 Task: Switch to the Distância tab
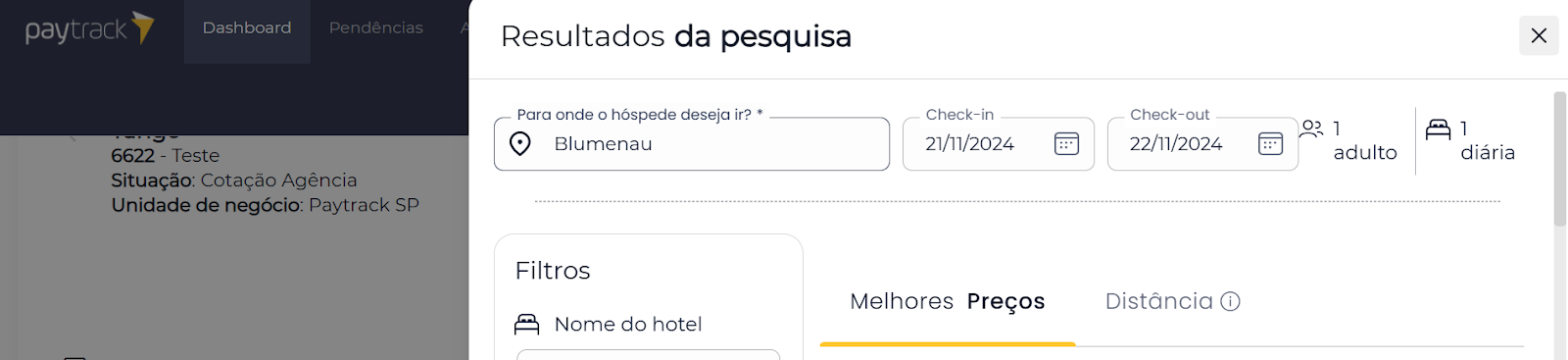pos(1172,301)
